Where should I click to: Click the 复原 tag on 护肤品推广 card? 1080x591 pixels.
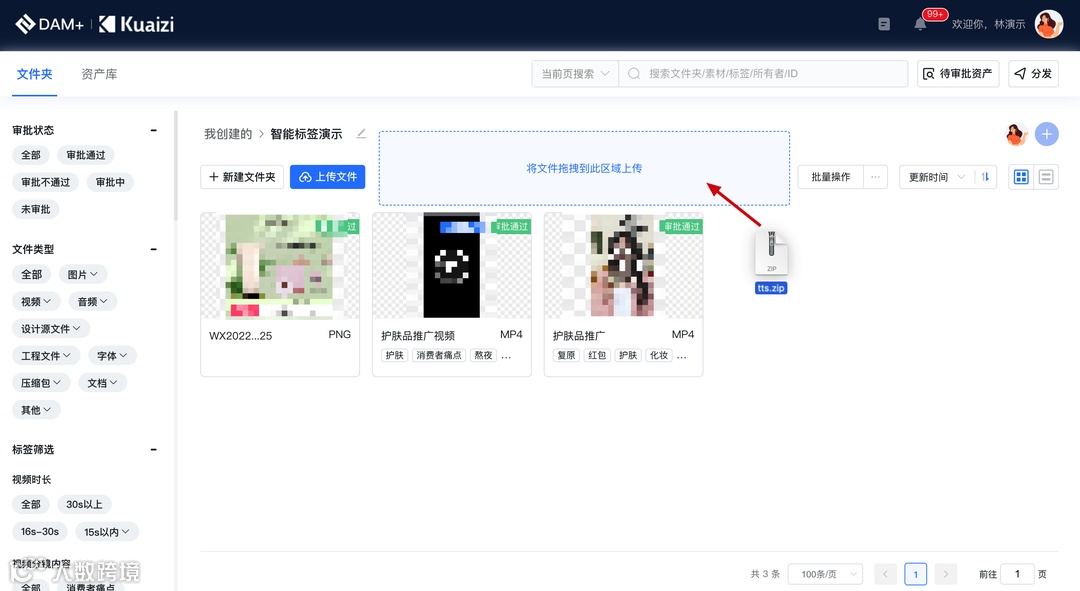[x=566, y=355]
